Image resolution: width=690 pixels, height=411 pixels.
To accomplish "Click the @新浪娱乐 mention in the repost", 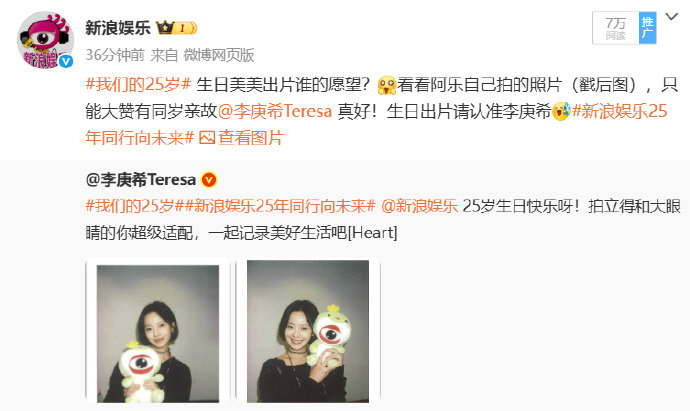I will tap(419, 206).
